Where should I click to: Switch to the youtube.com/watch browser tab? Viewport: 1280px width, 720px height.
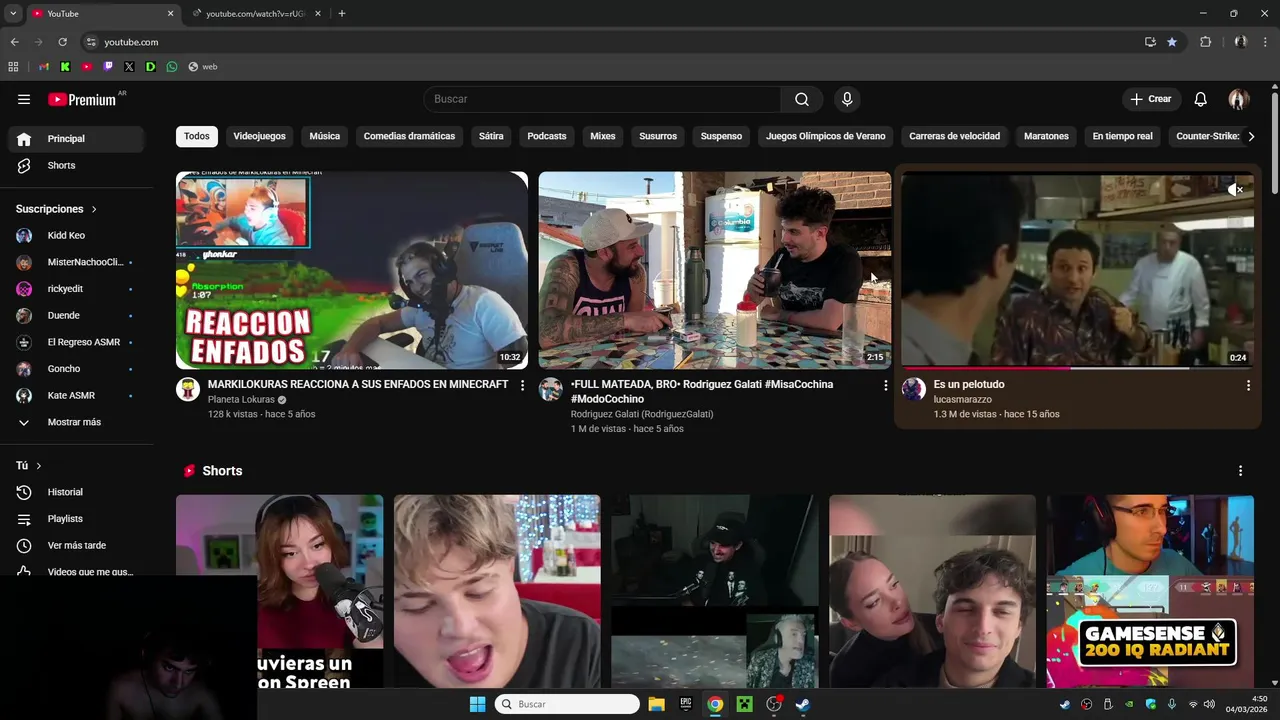(x=255, y=14)
